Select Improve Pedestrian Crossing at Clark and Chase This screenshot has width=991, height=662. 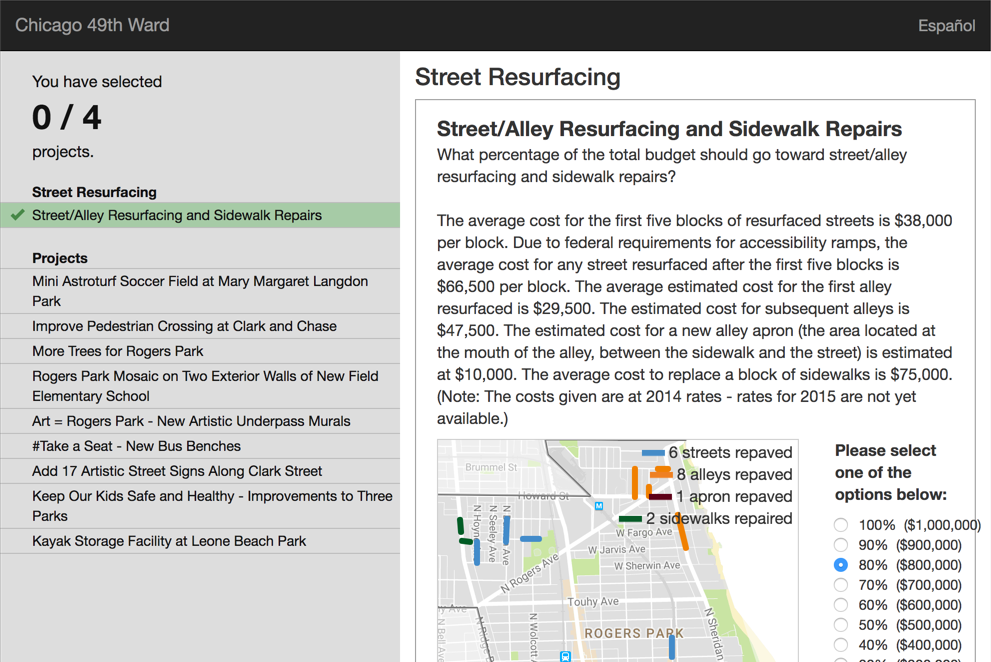pyautogui.click(x=184, y=326)
